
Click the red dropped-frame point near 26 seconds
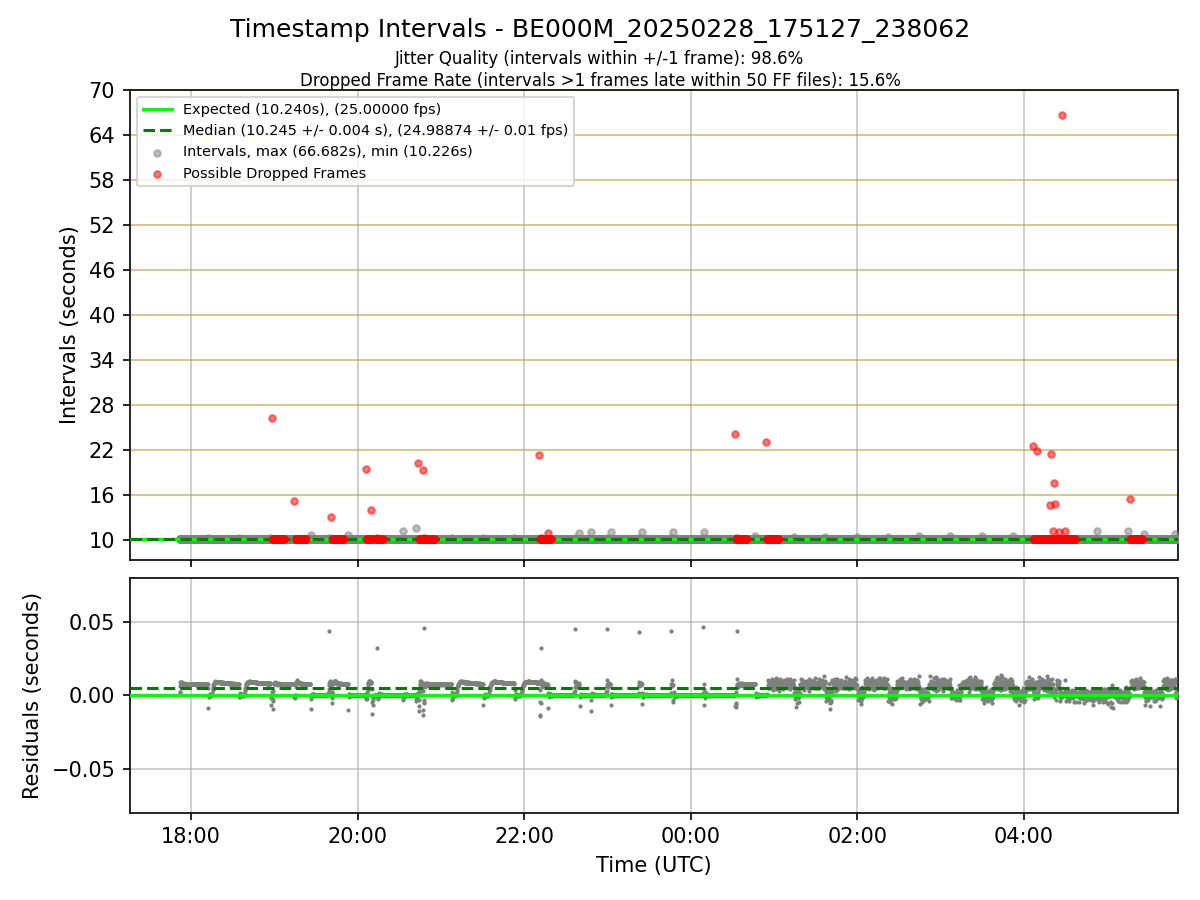(272, 418)
